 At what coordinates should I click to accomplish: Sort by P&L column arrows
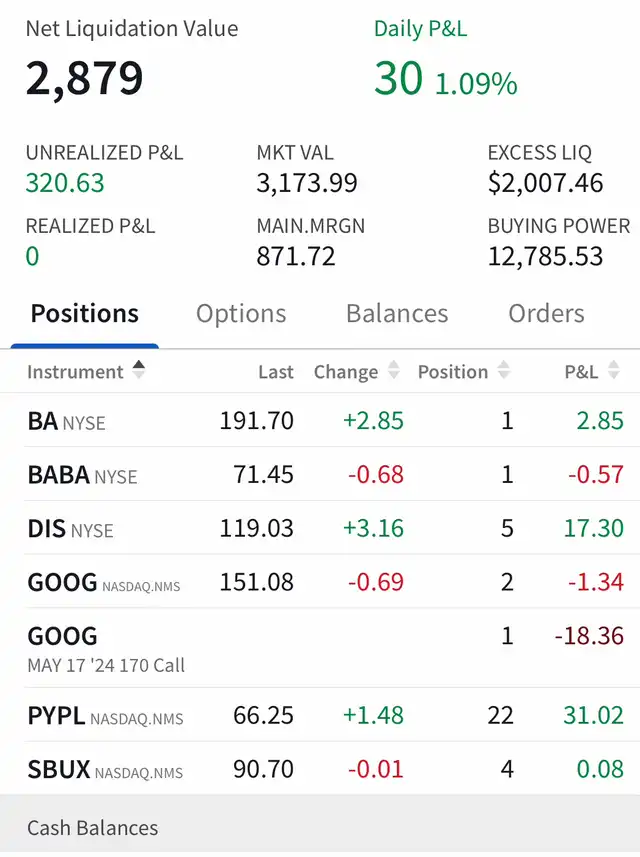coord(614,371)
